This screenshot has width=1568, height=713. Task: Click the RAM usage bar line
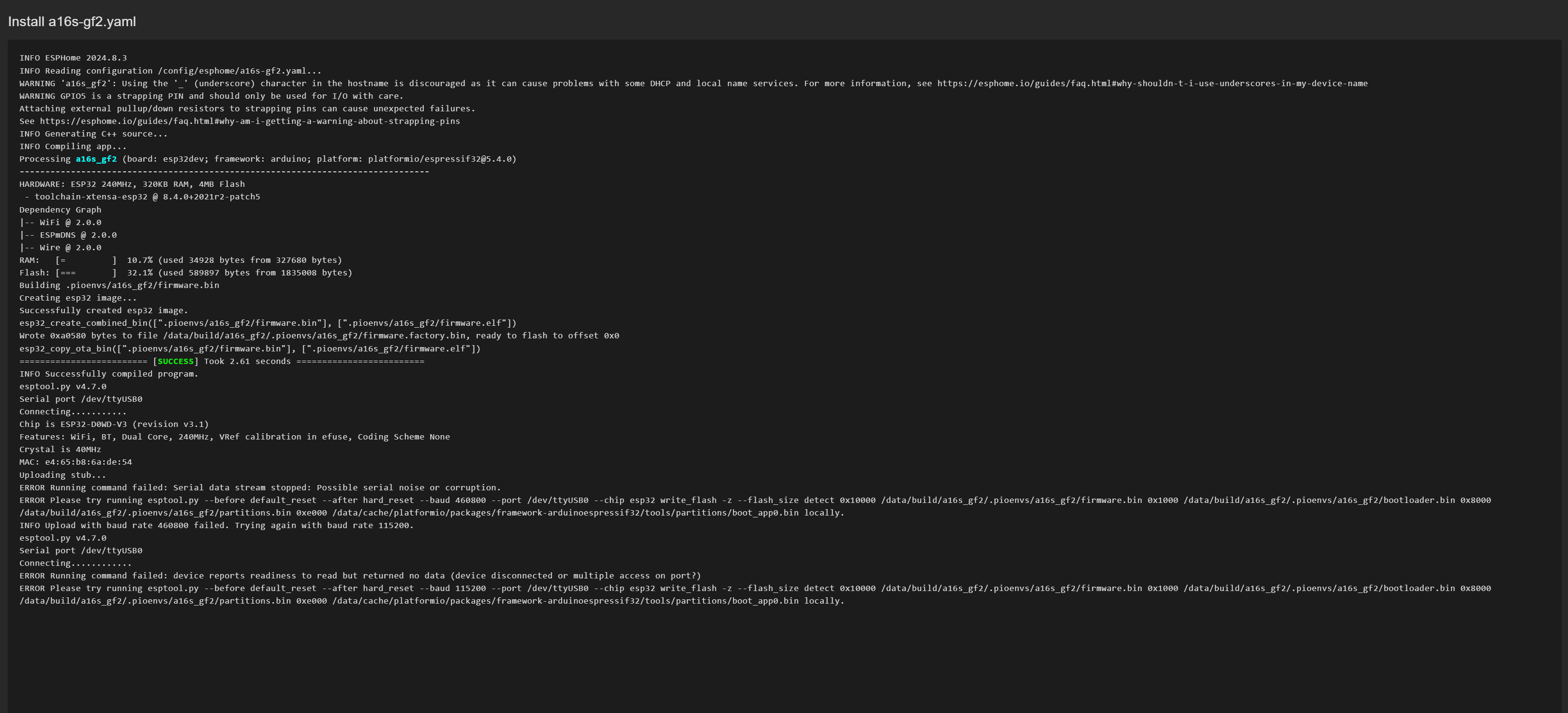[180, 260]
